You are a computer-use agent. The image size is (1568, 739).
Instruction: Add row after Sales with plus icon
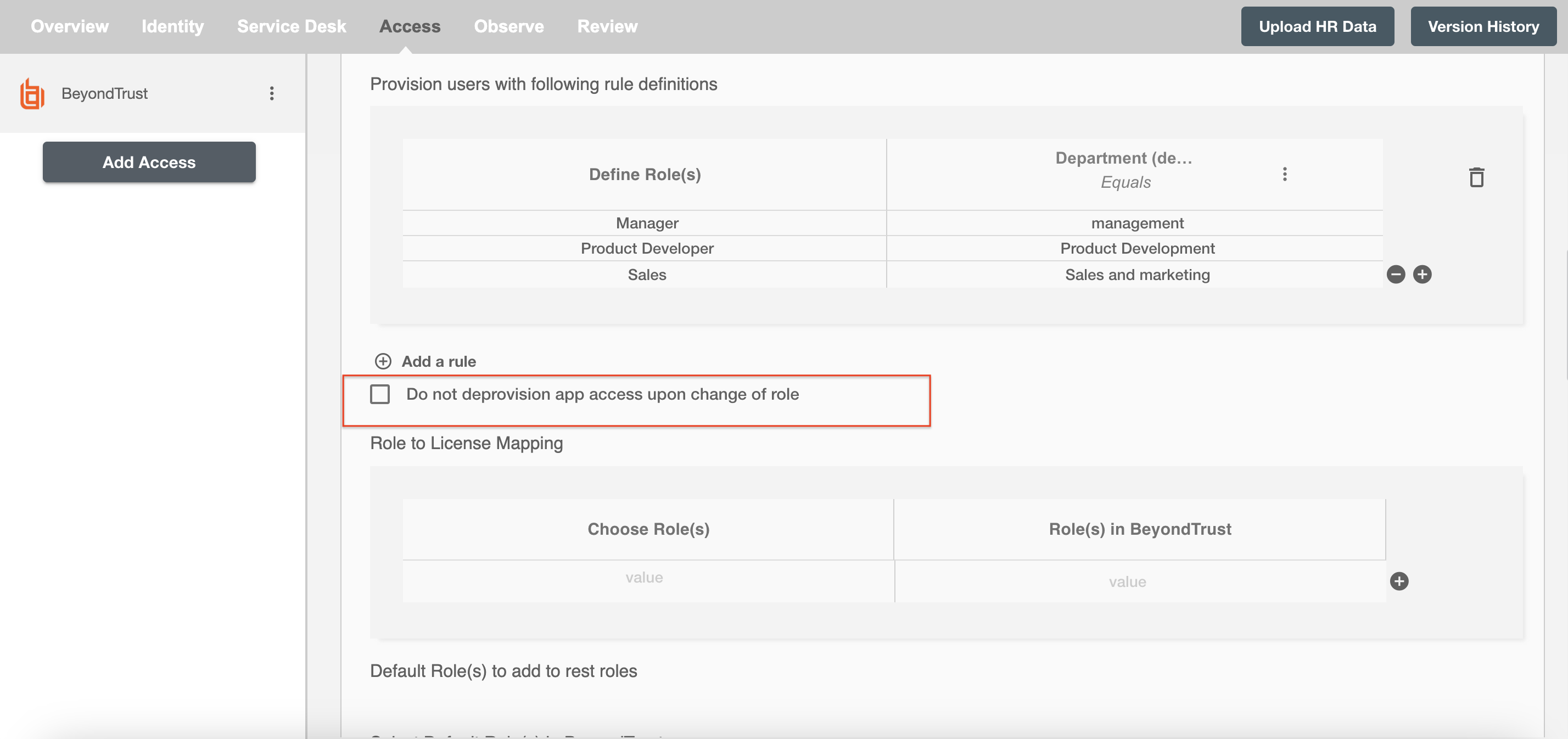1422,275
